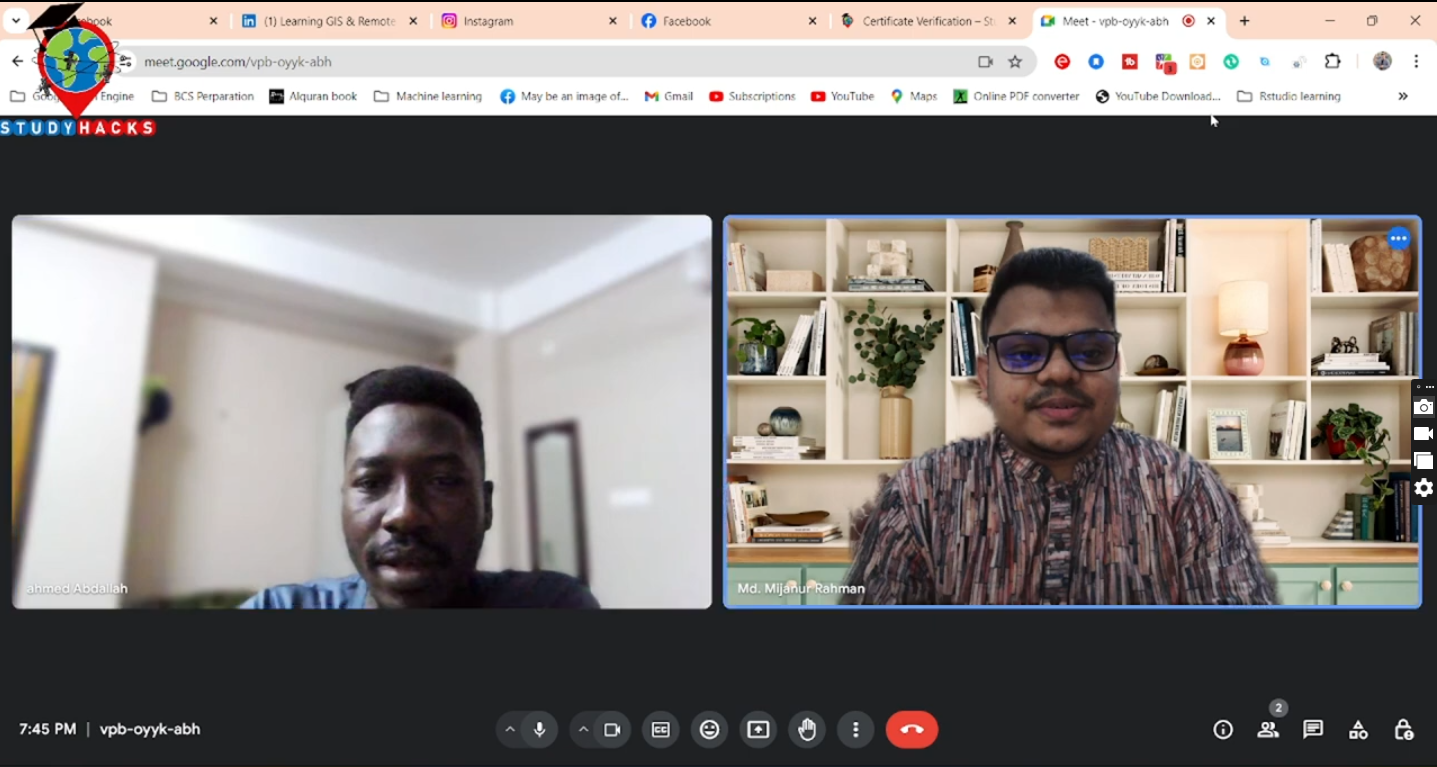
Task: Click the Md. Mijanur Rahman video tile
Action: 1072,412
